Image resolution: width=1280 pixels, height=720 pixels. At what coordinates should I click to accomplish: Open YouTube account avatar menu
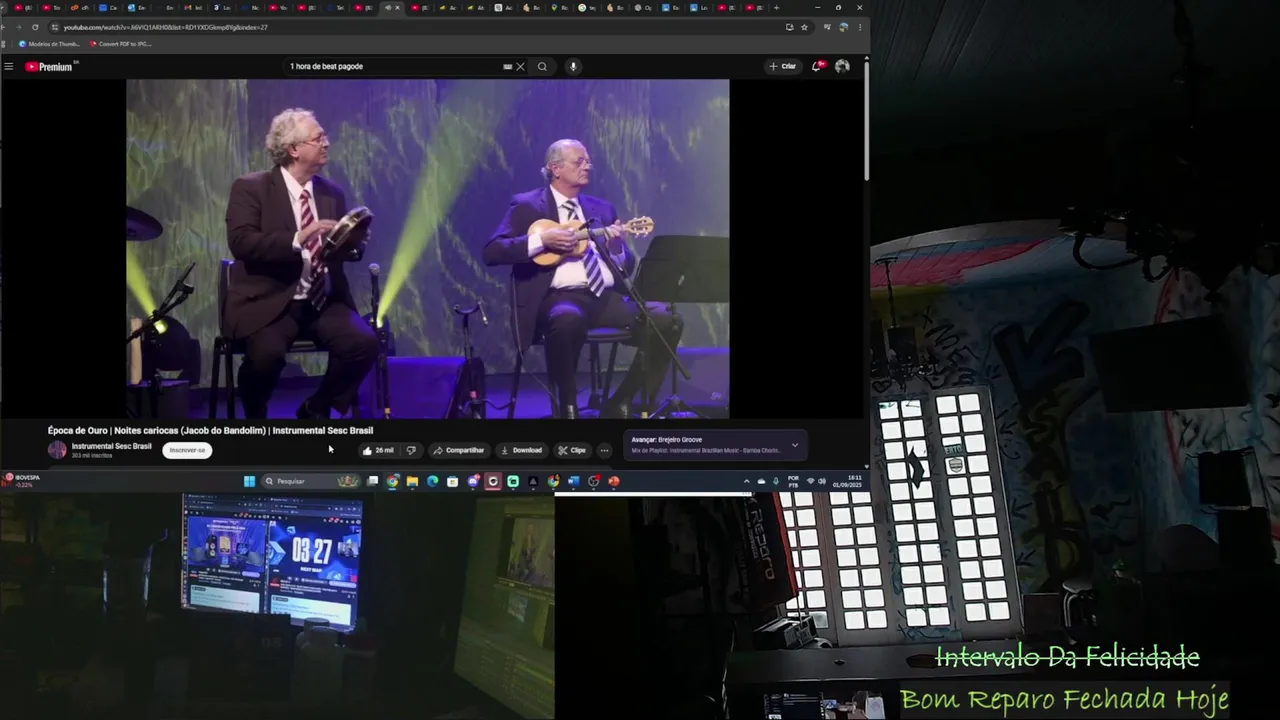[842, 67]
